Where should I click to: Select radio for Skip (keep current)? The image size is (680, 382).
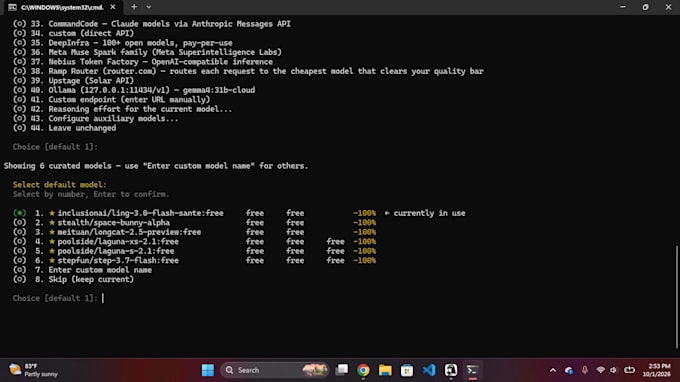tap(19, 280)
